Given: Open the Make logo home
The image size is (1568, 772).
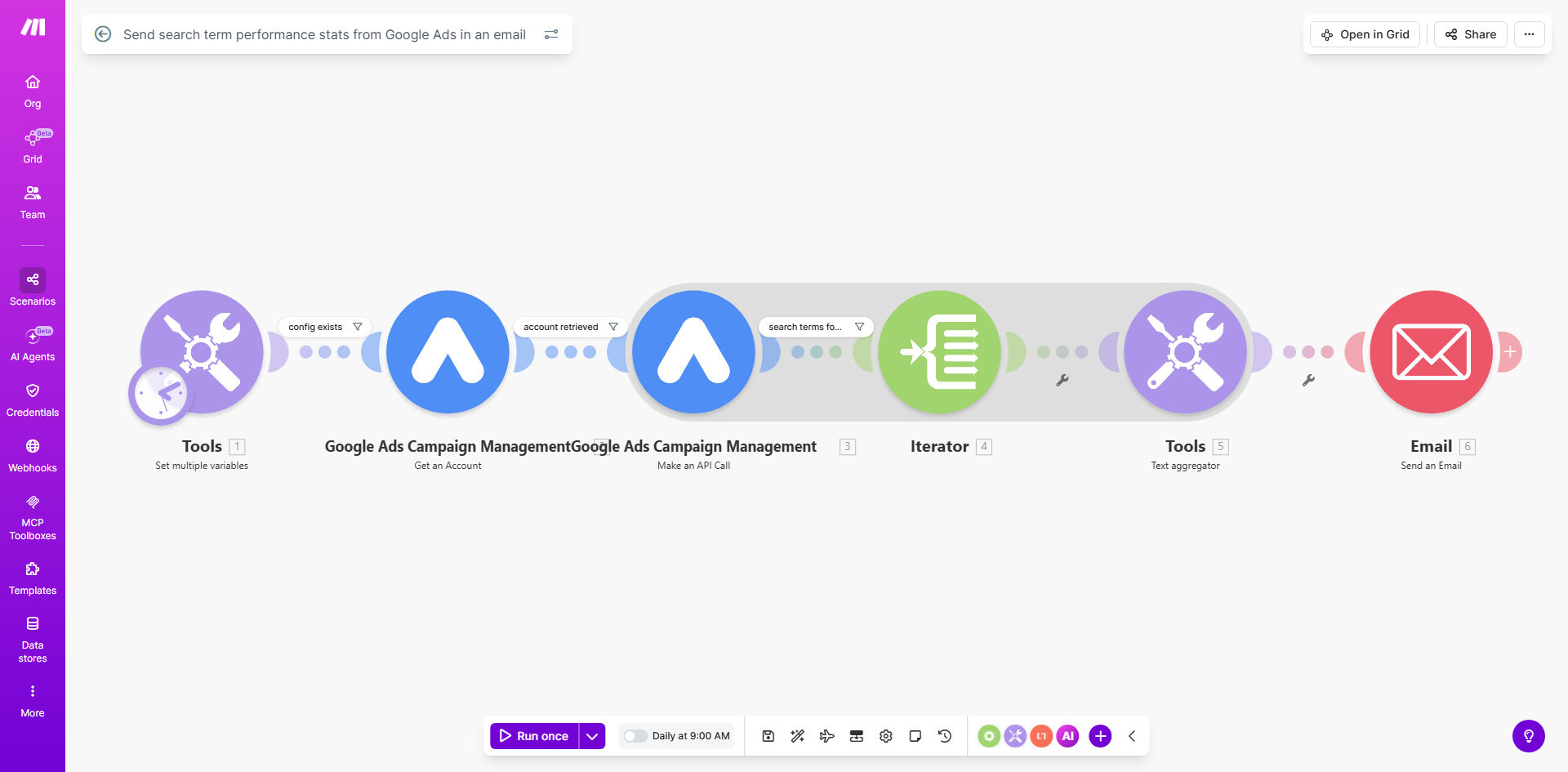Looking at the screenshot, I should pos(33,27).
